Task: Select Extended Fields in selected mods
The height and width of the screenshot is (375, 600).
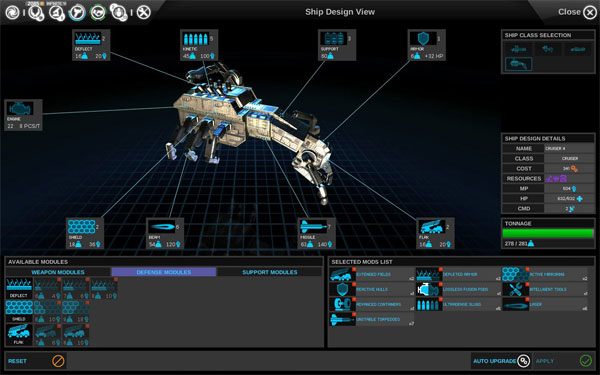Action: (372, 274)
